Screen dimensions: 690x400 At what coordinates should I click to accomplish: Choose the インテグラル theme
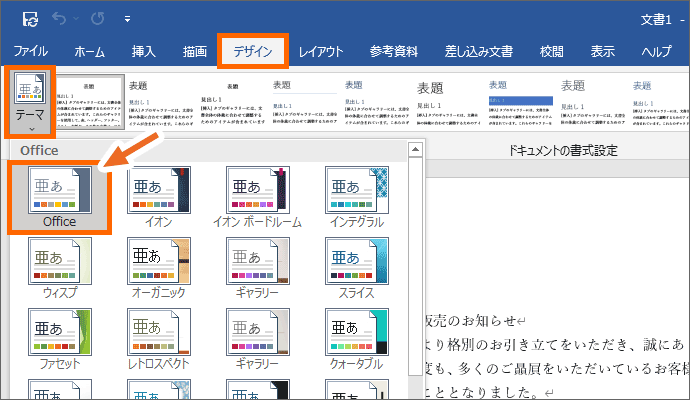(x=357, y=198)
